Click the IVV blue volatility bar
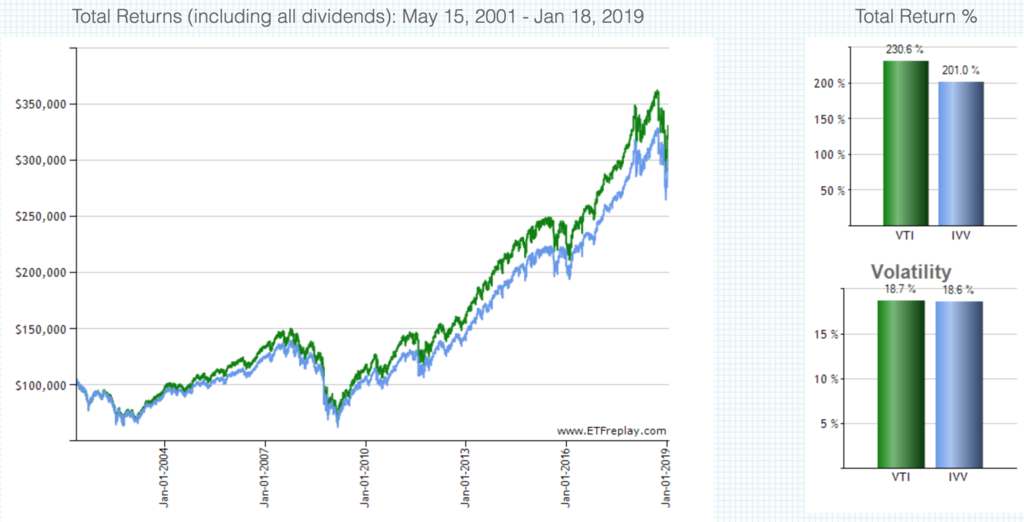This screenshot has height=522, width=1024. click(959, 385)
